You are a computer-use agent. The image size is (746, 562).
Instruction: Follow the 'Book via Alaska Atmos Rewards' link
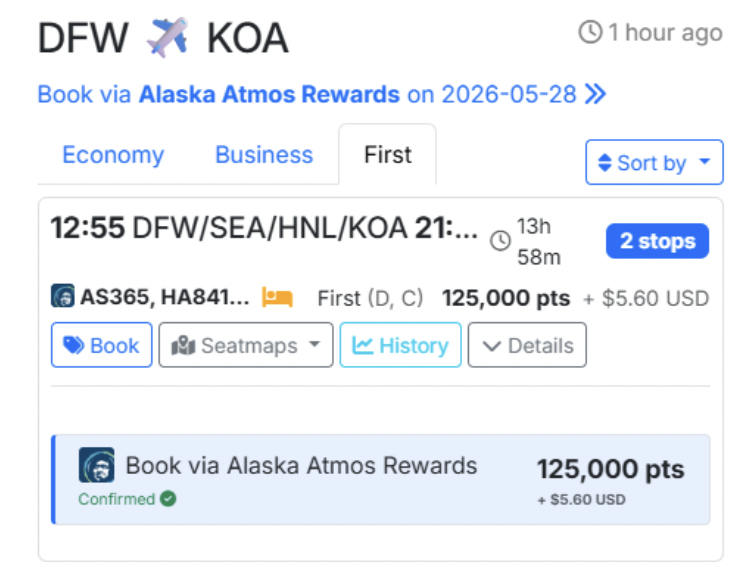tap(269, 95)
